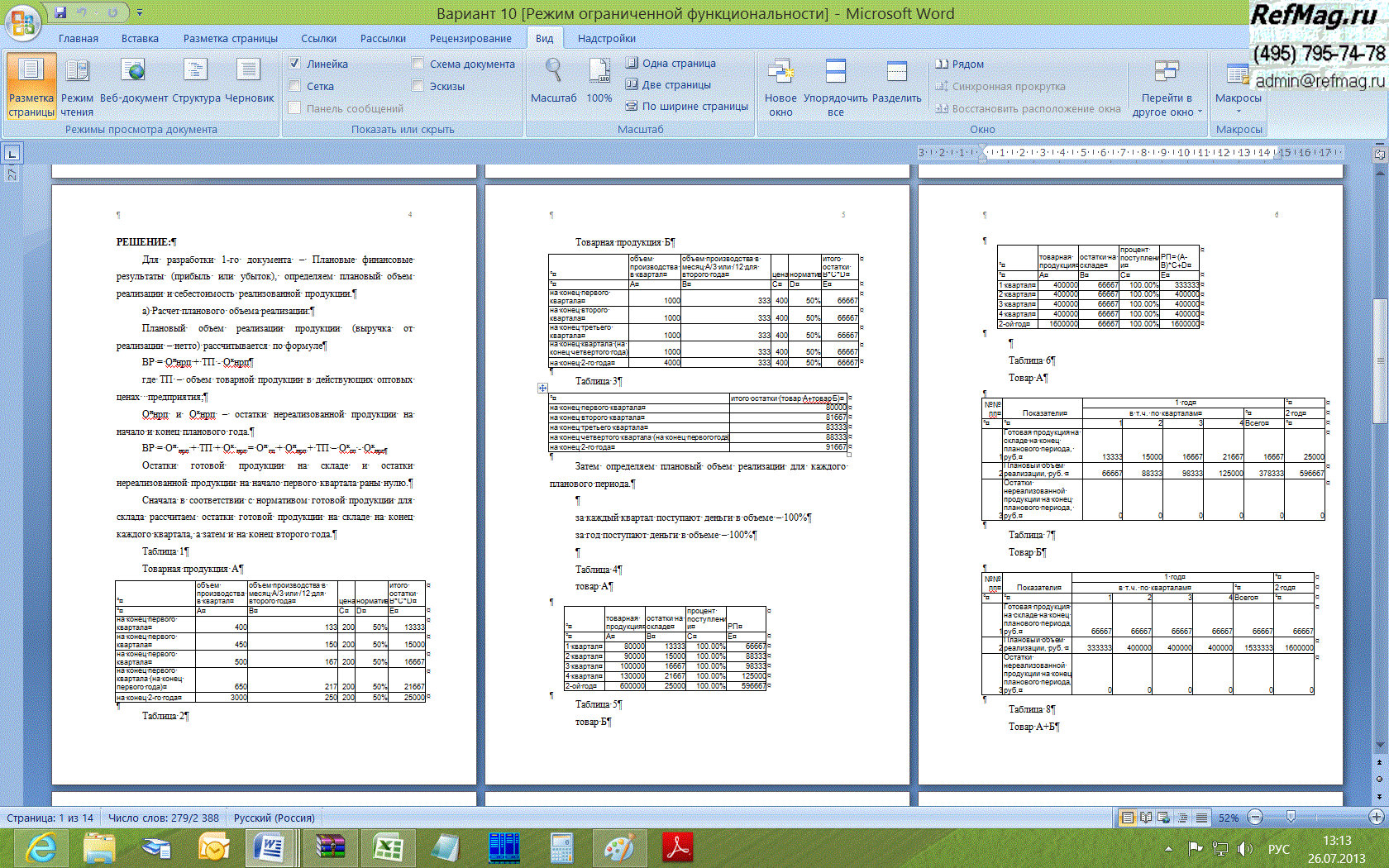Viewport: 1389px width, 868px height.
Task: Open Quick Access Toolbar customize arrow
Action: (140, 13)
